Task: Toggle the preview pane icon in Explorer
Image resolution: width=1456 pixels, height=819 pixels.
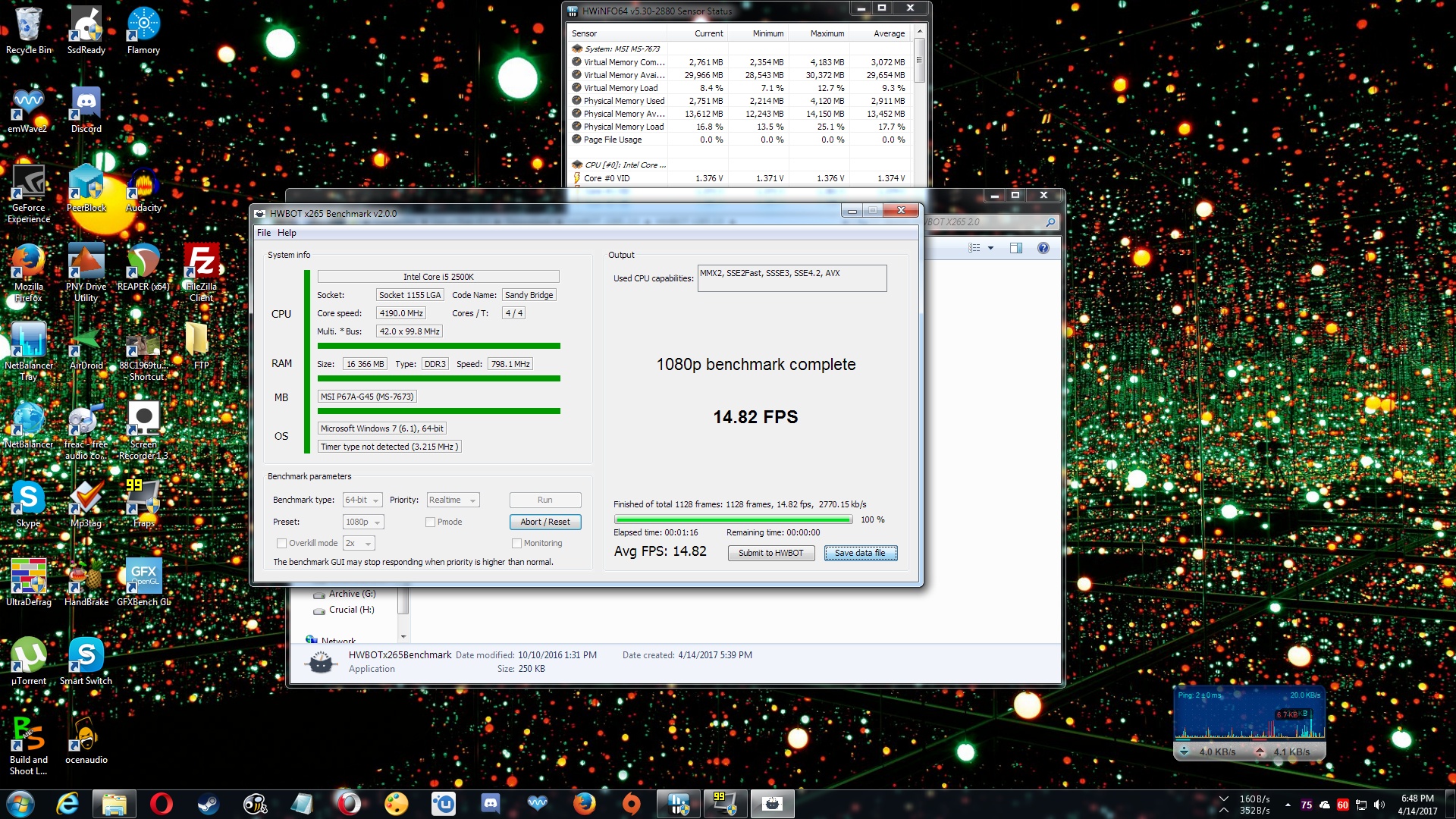Action: click(x=1016, y=248)
